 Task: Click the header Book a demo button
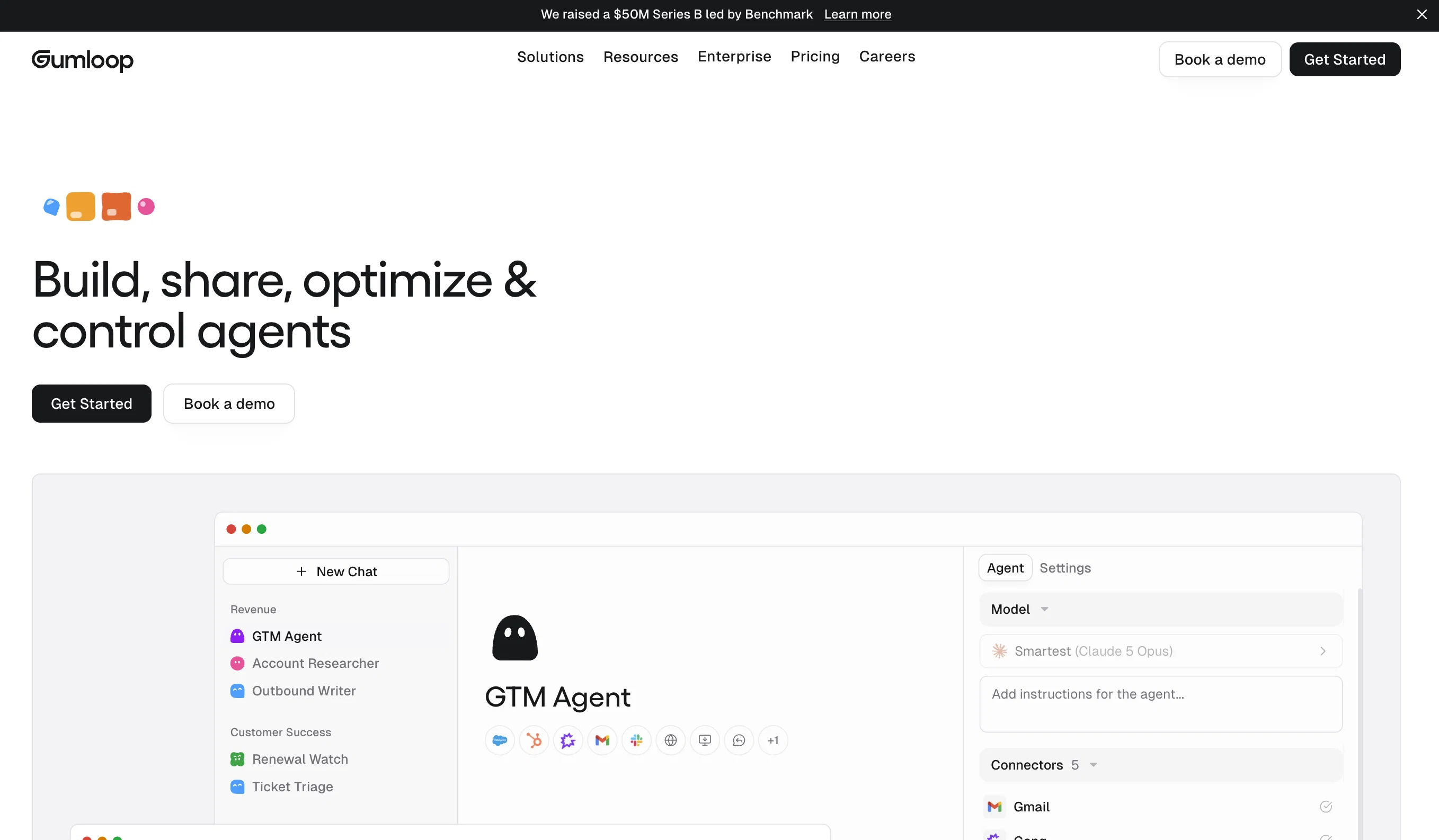pyautogui.click(x=1220, y=59)
